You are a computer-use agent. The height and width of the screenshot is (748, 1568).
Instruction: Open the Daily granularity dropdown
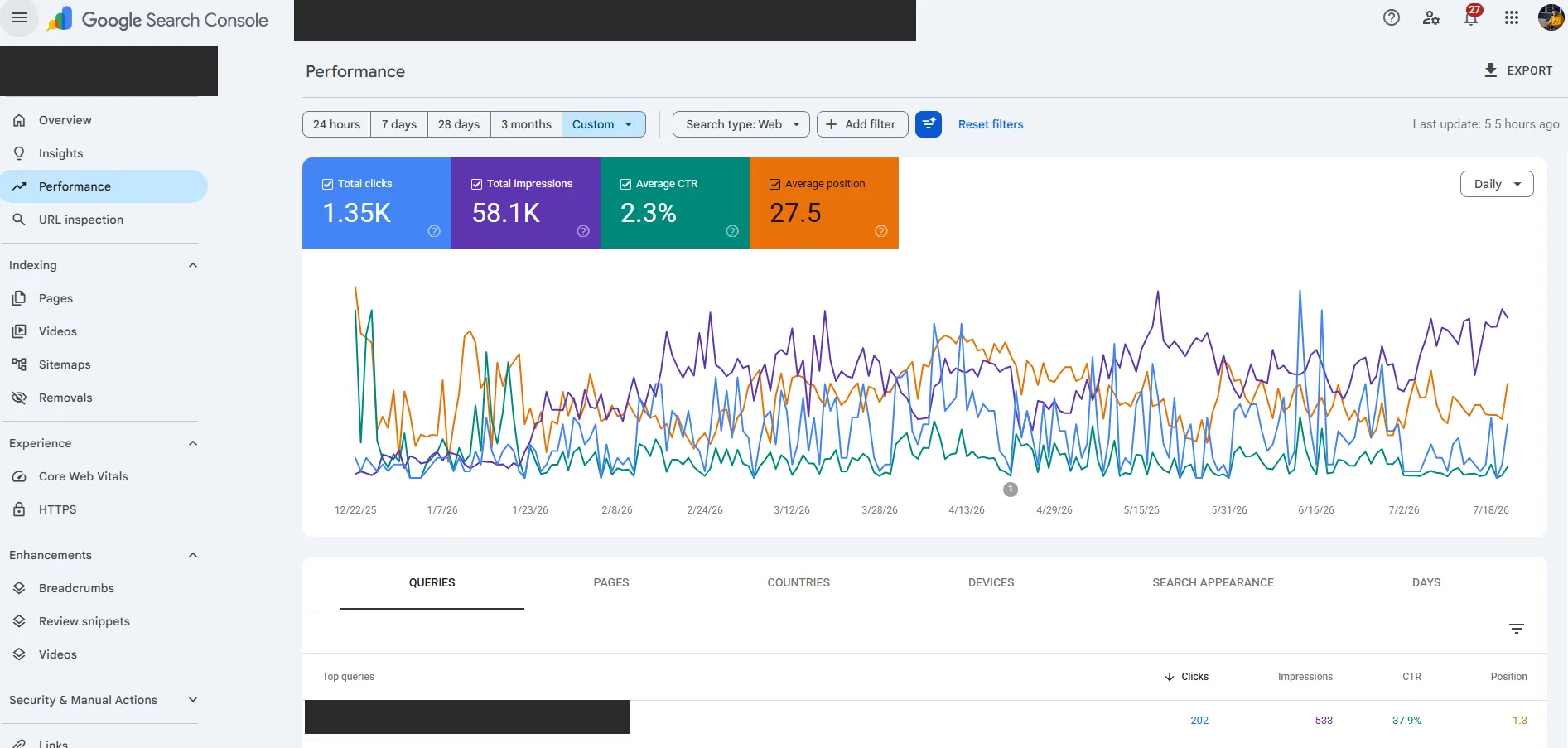pyautogui.click(x=1497, y=184)
